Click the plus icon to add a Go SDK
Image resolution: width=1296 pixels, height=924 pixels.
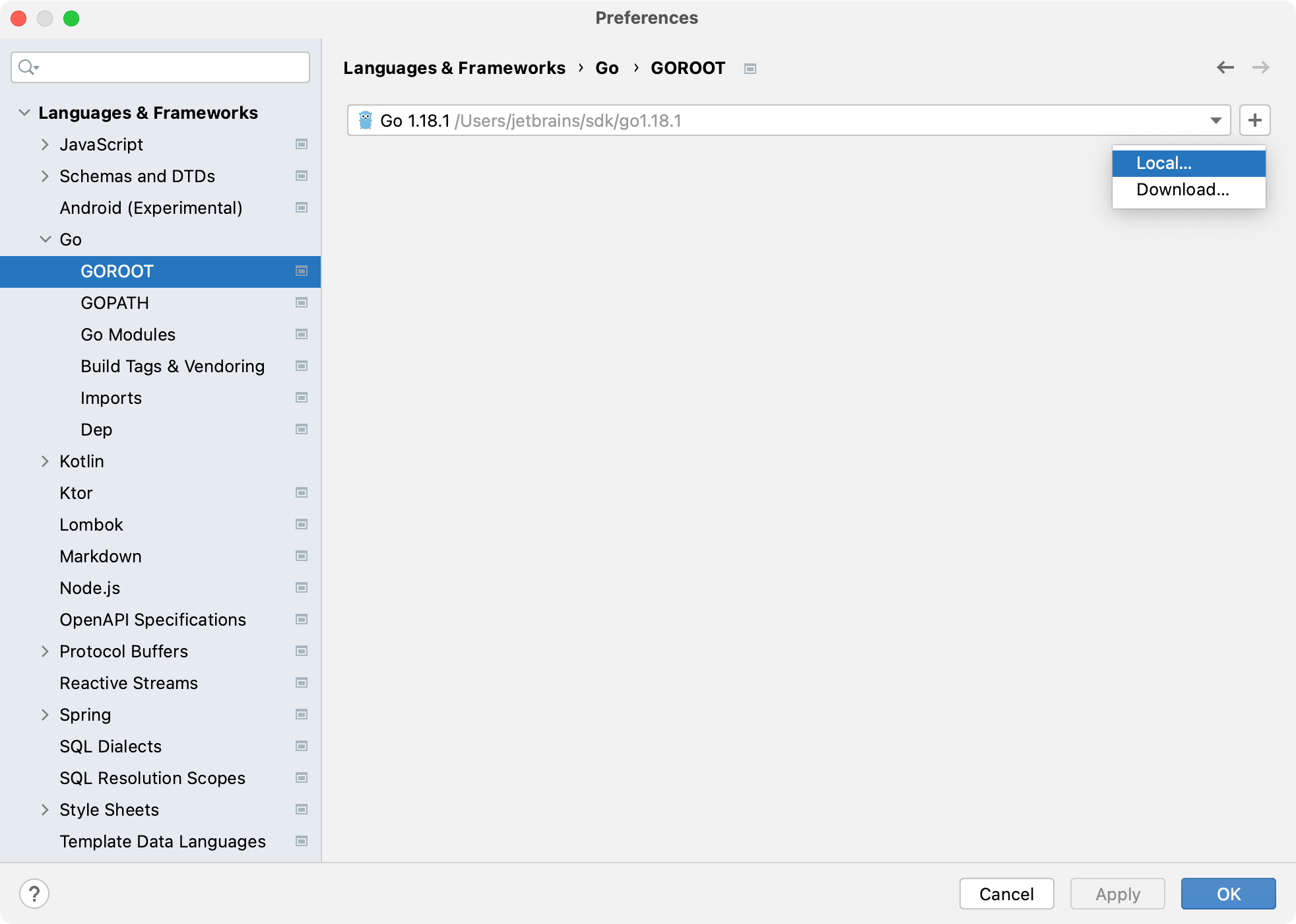(1254, 119)
